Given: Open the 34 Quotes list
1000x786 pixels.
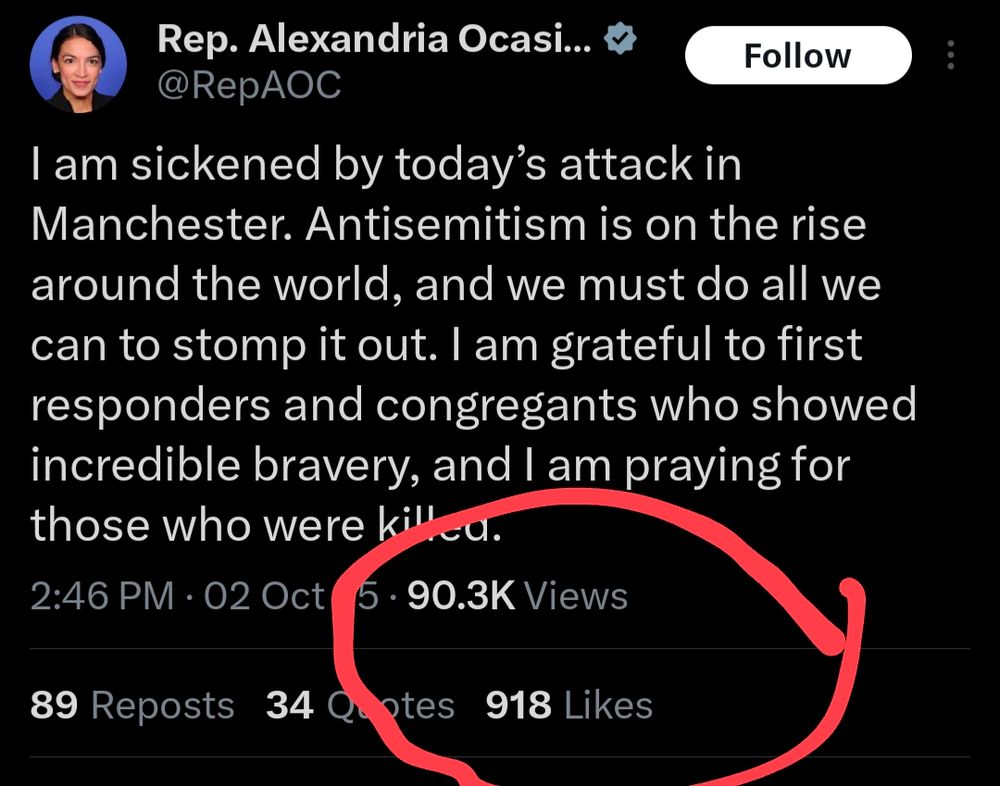Looking at the screenshot, I should click(360, 706).
